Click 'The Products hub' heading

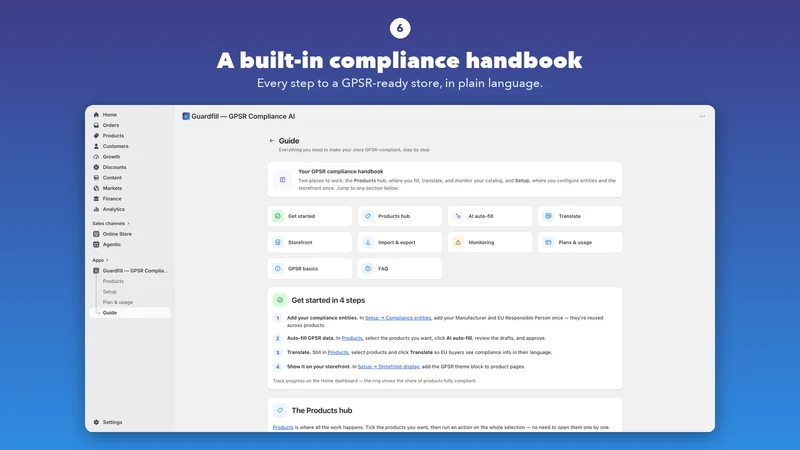click(x=322, y=411)
